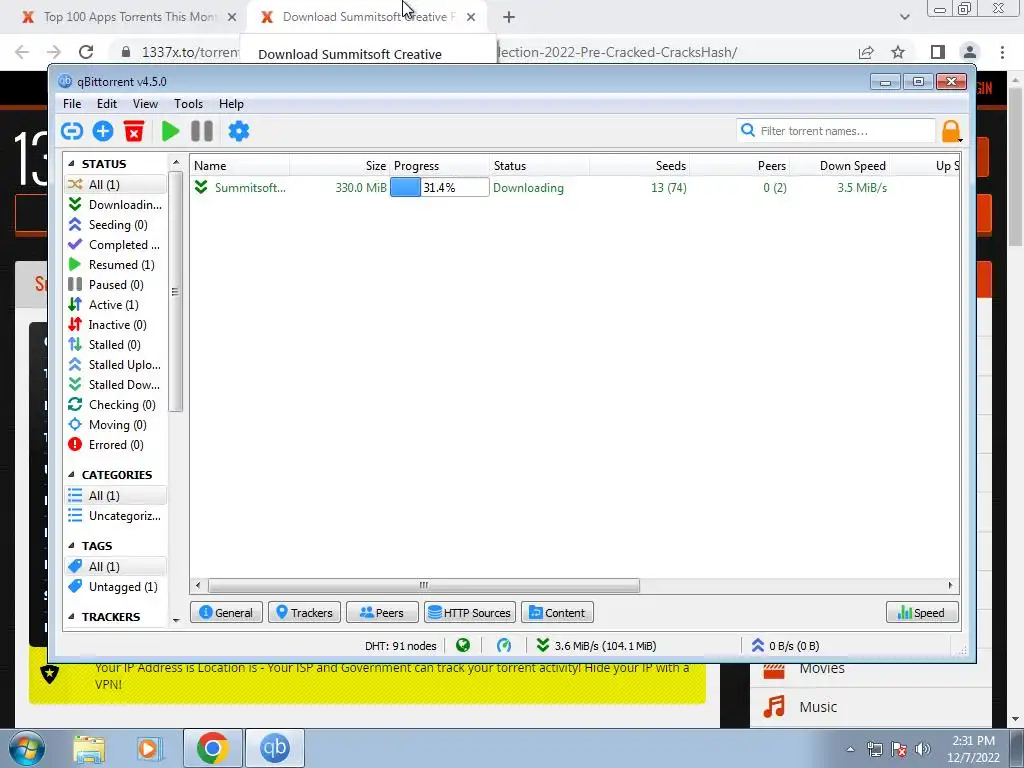Select the Errored (0) filter
Screen dimensions: 1024x768
point(116,445)
